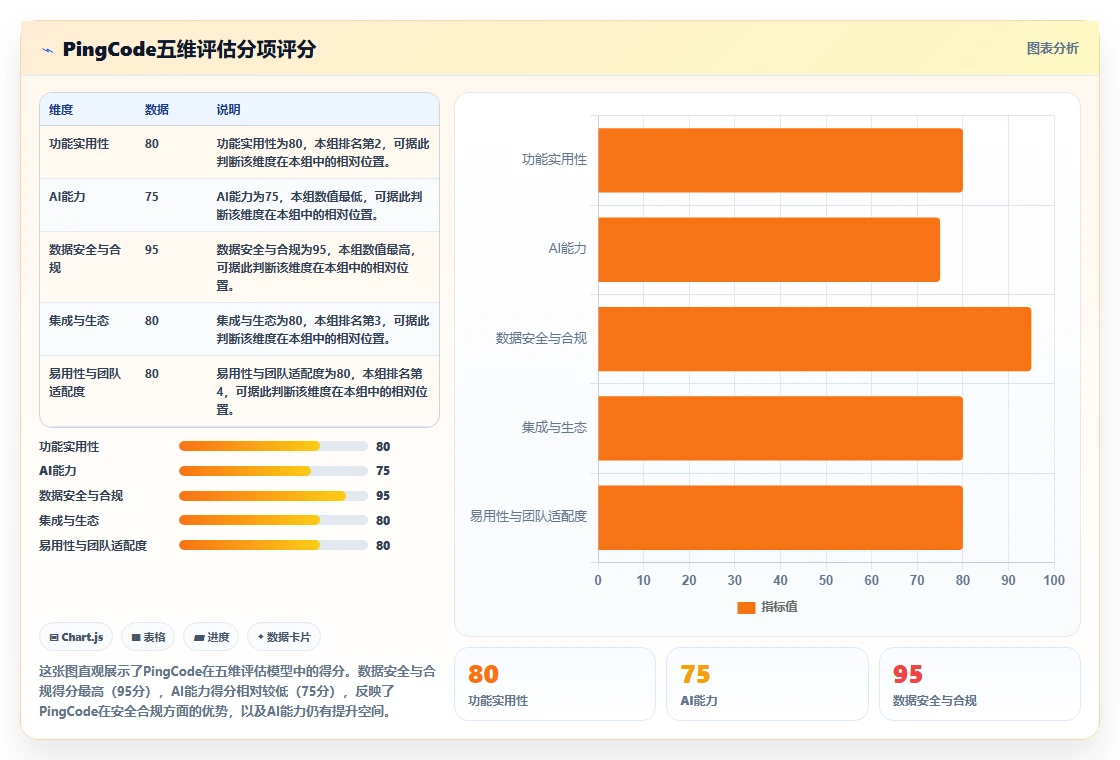Screen dimensions: 1120x760
Task: Click the 说明 column header
Action: tap(229, 110)
